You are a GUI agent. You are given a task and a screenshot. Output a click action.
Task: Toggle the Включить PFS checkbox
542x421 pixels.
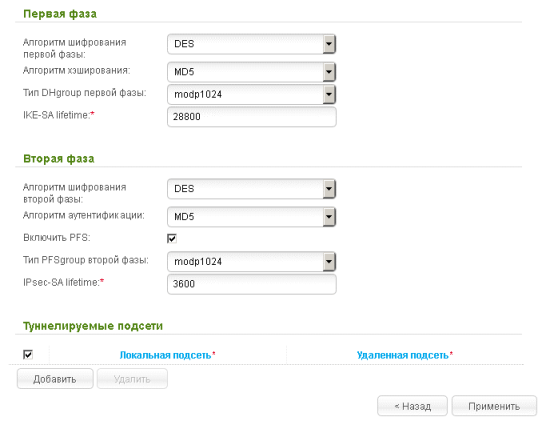point(172,238)
